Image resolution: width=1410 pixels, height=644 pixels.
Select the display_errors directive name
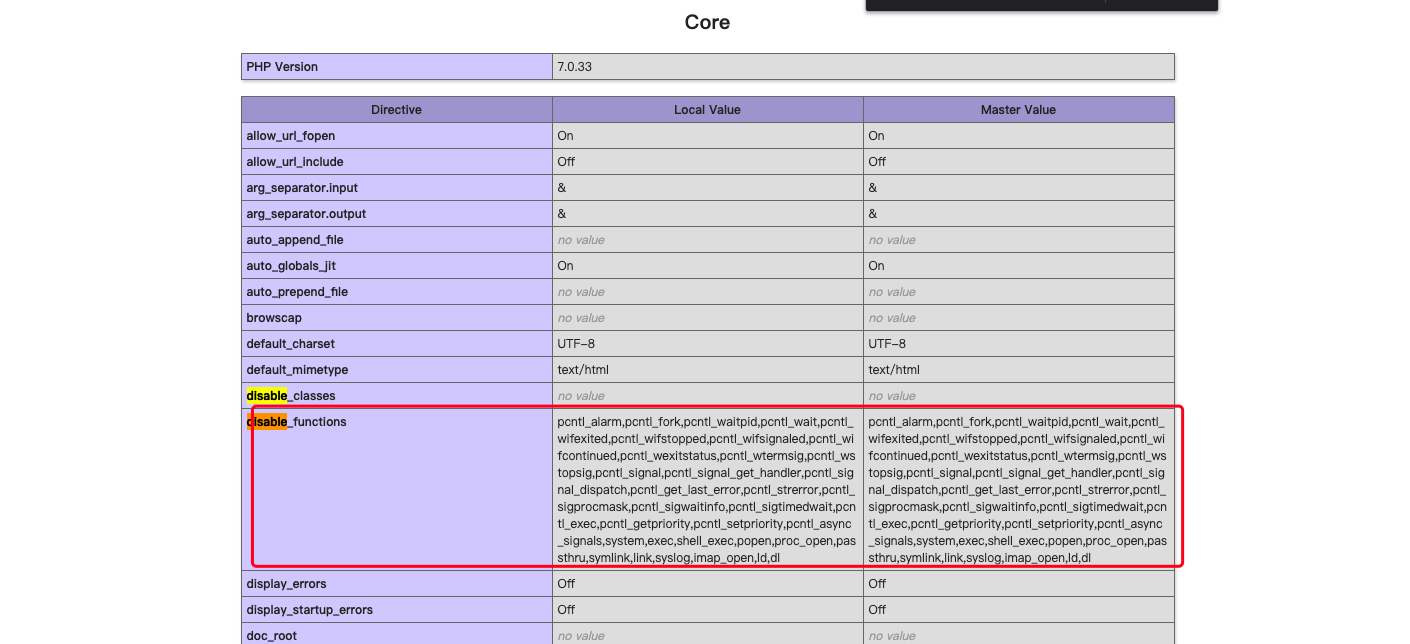tap(285, 584)
